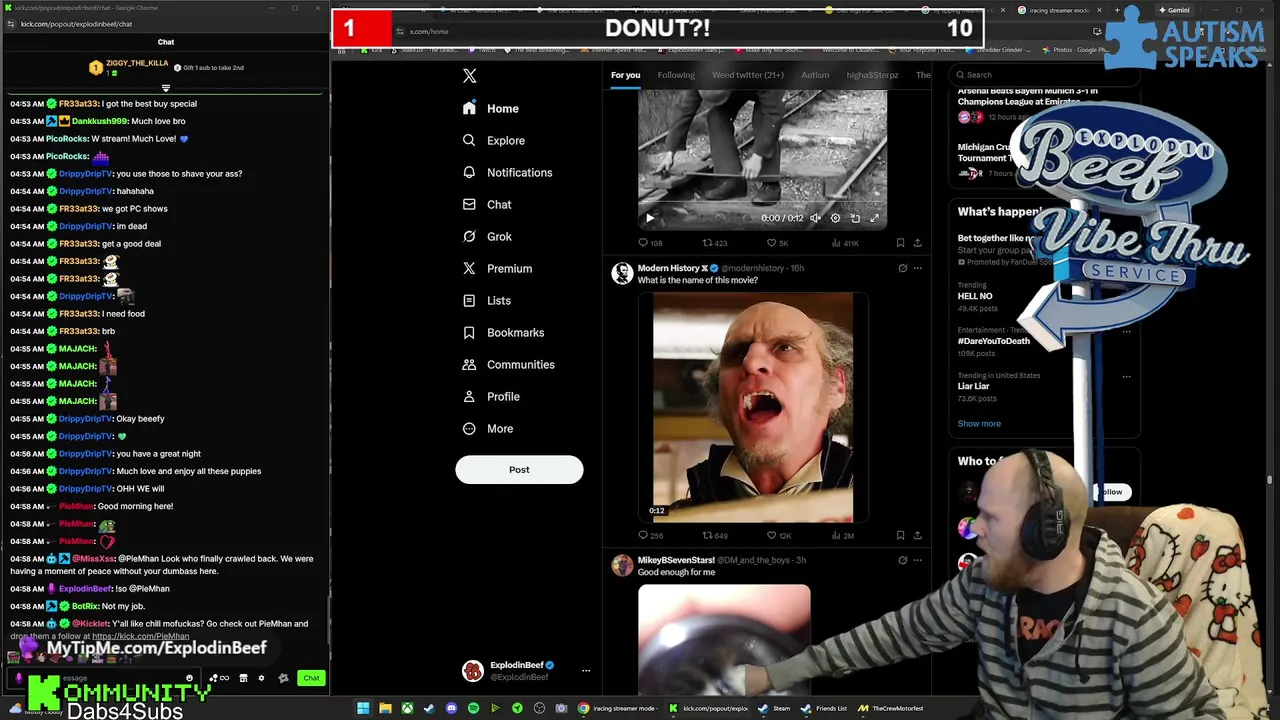View analytics showing 411K views
Viewport: 1280px width, 720px height.
845,243
